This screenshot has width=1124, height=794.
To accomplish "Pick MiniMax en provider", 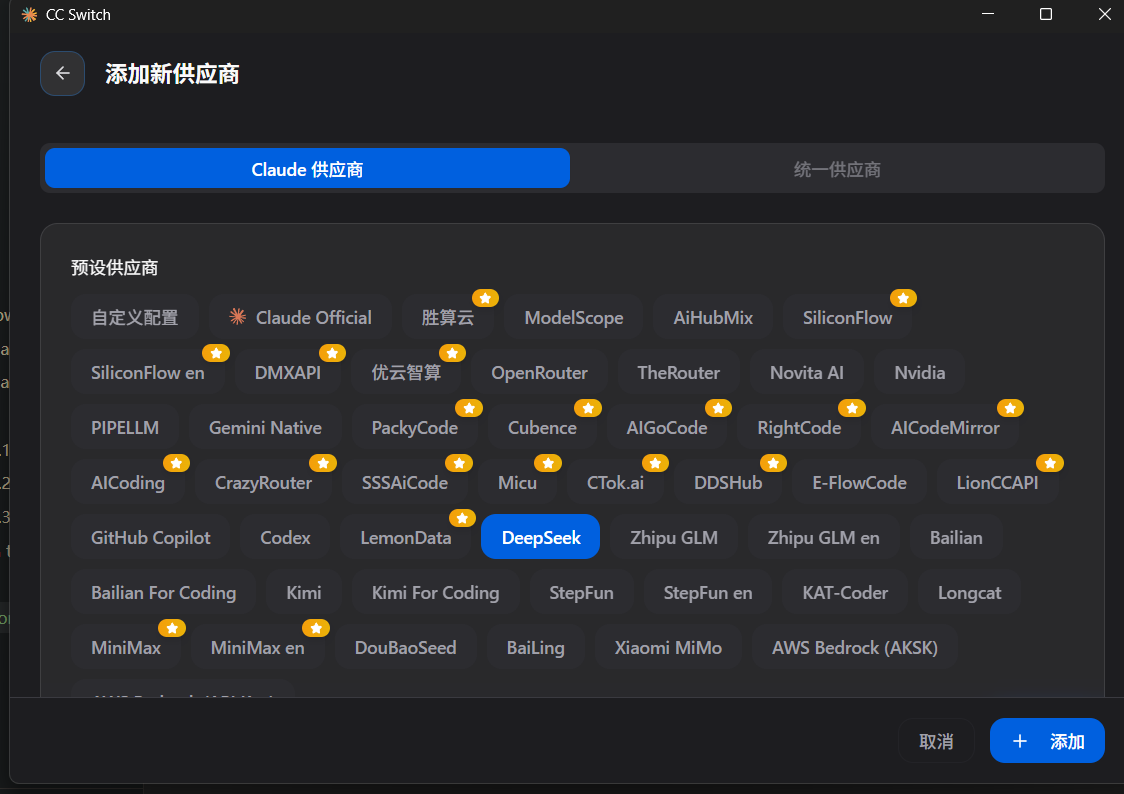I will pyautogui.click(x=257, y=648).
